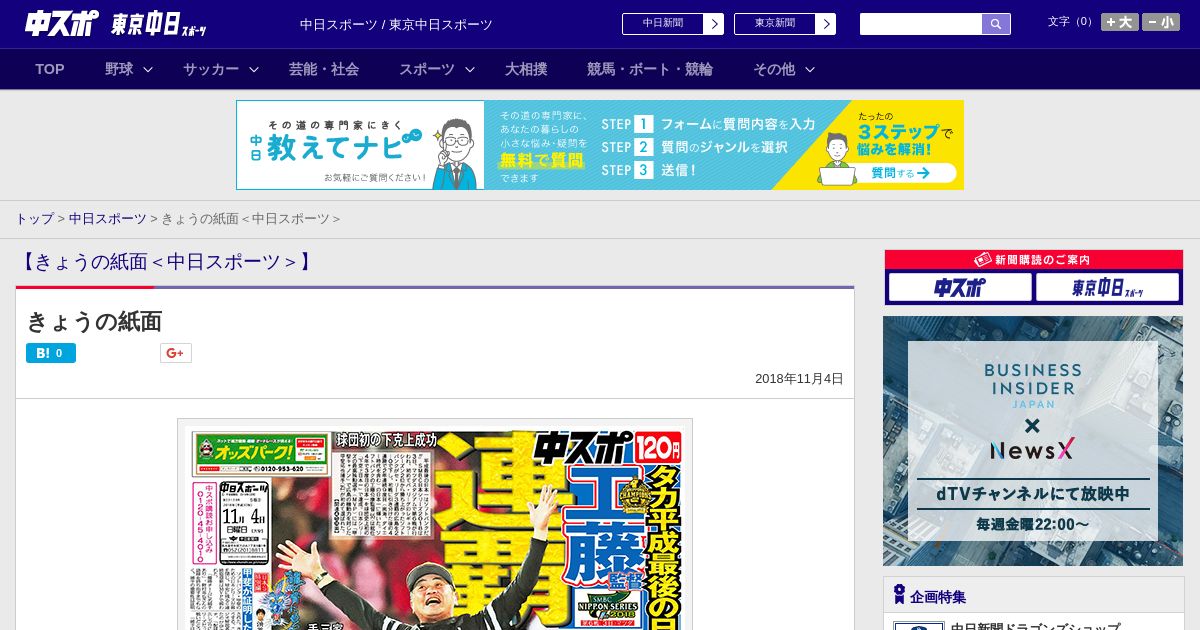Open the Business Insider NewsX advertisement
The width and height of the screenshot is (1200, 630).
click(x=1033, y=441)
